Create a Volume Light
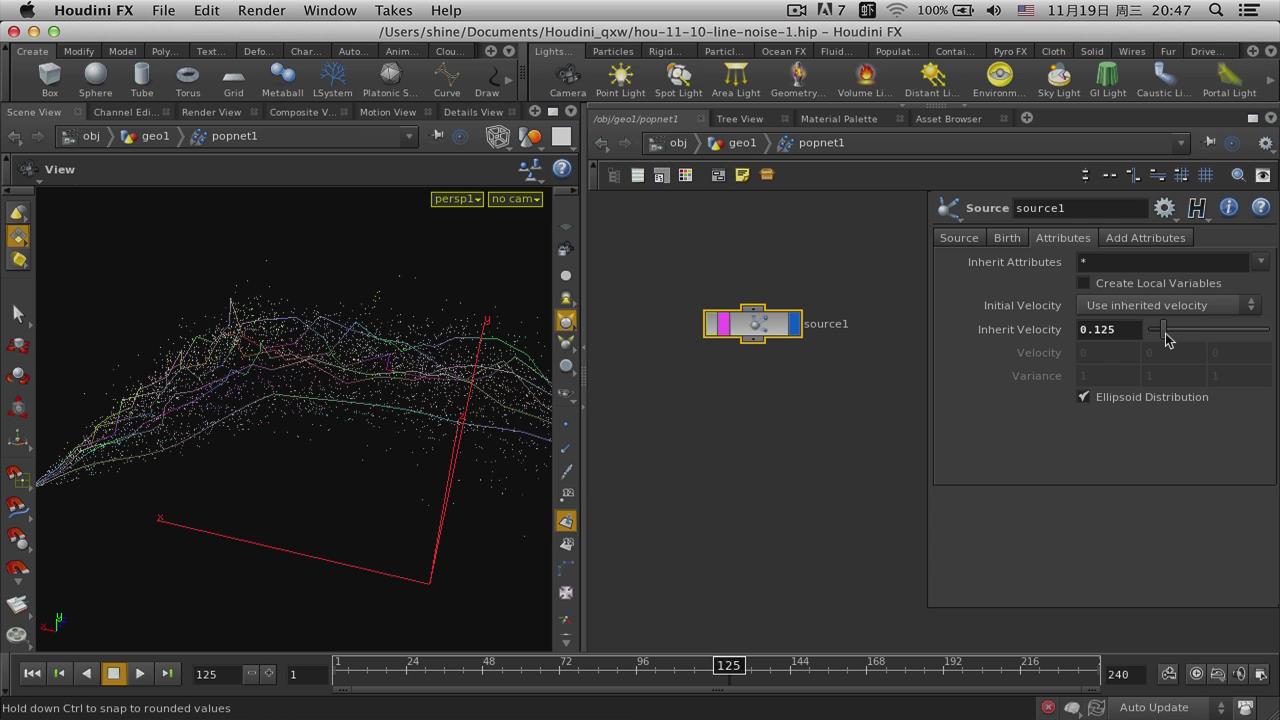 point(865,79)
